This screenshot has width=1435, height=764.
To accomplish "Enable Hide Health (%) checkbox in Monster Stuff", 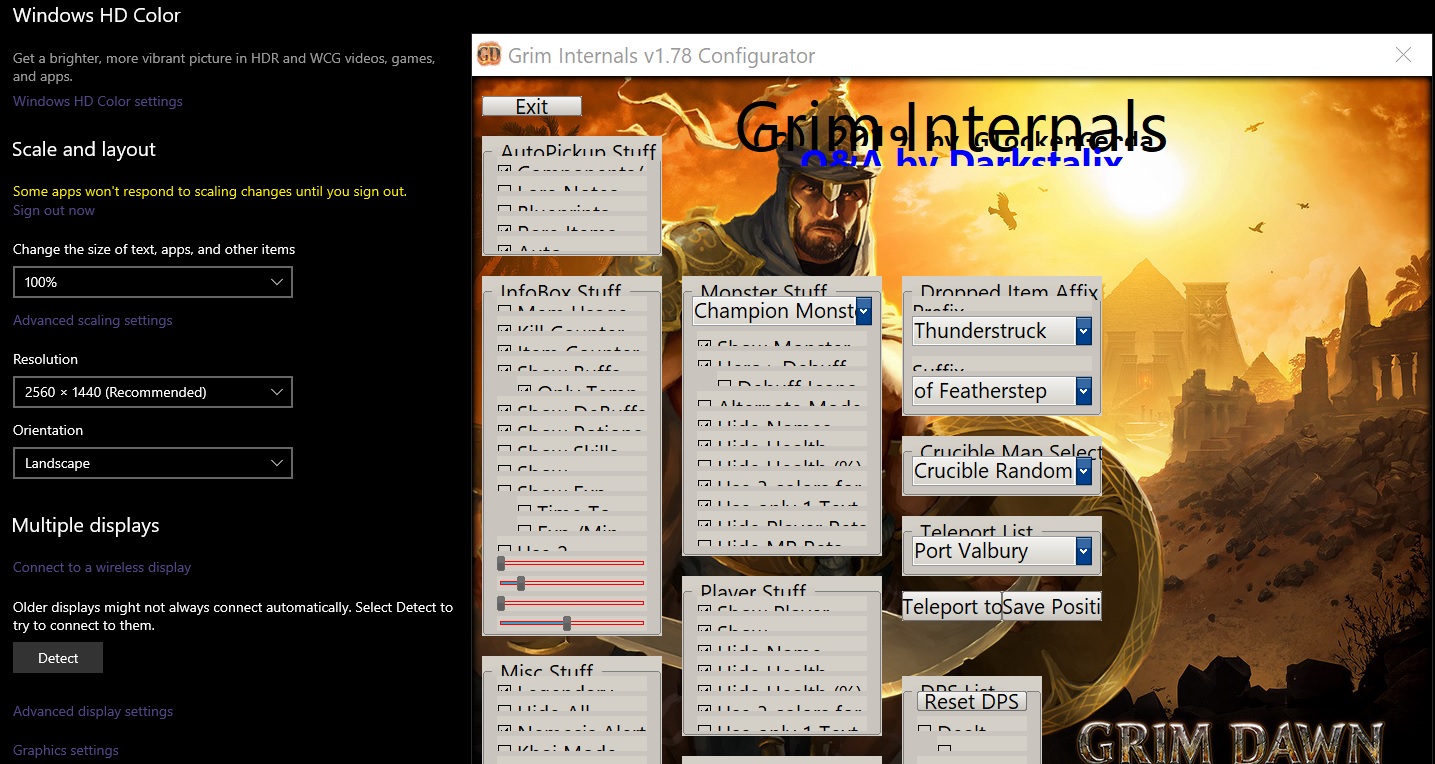I will (705, 465).
